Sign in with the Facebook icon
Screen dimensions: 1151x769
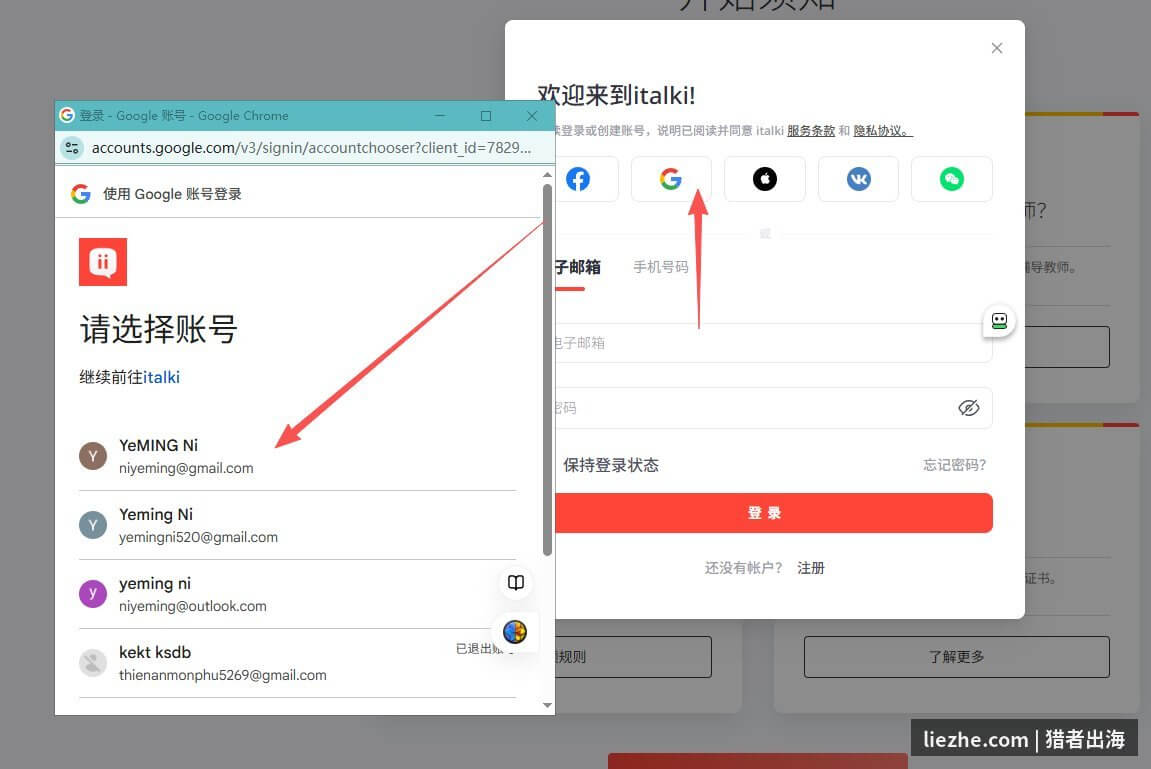(578, 179)
